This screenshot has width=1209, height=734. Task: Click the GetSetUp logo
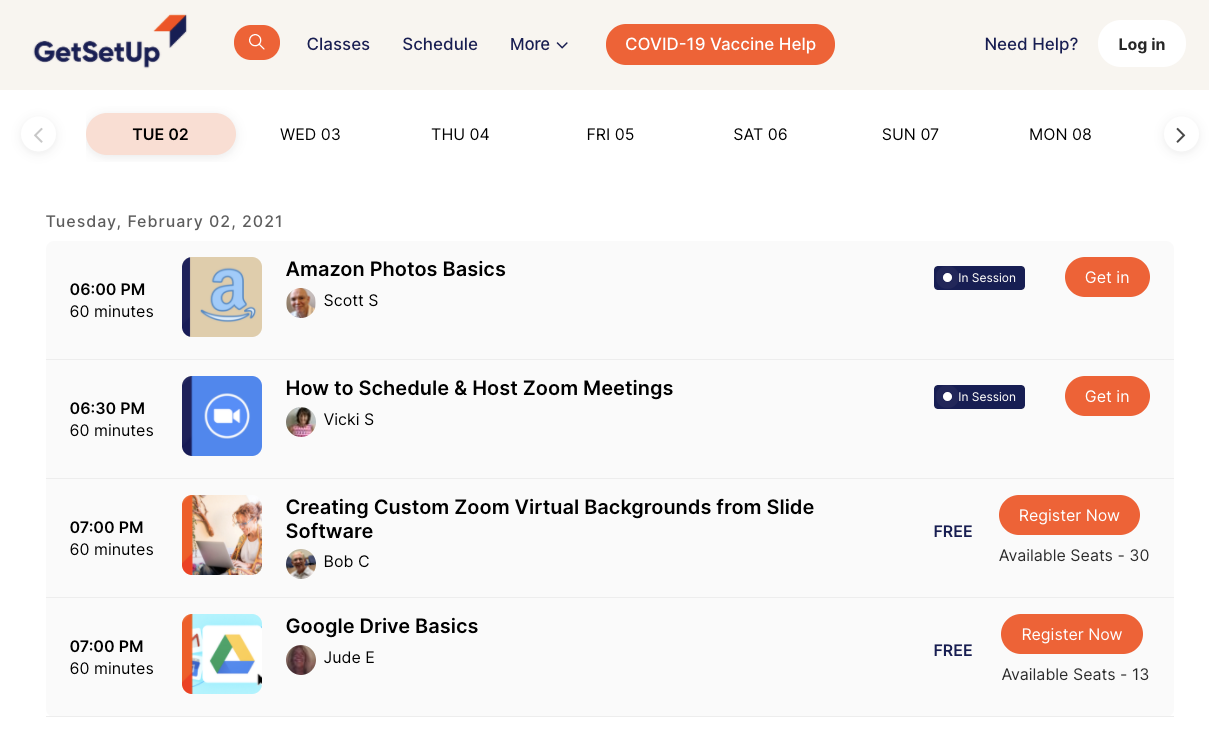[110, 42]
